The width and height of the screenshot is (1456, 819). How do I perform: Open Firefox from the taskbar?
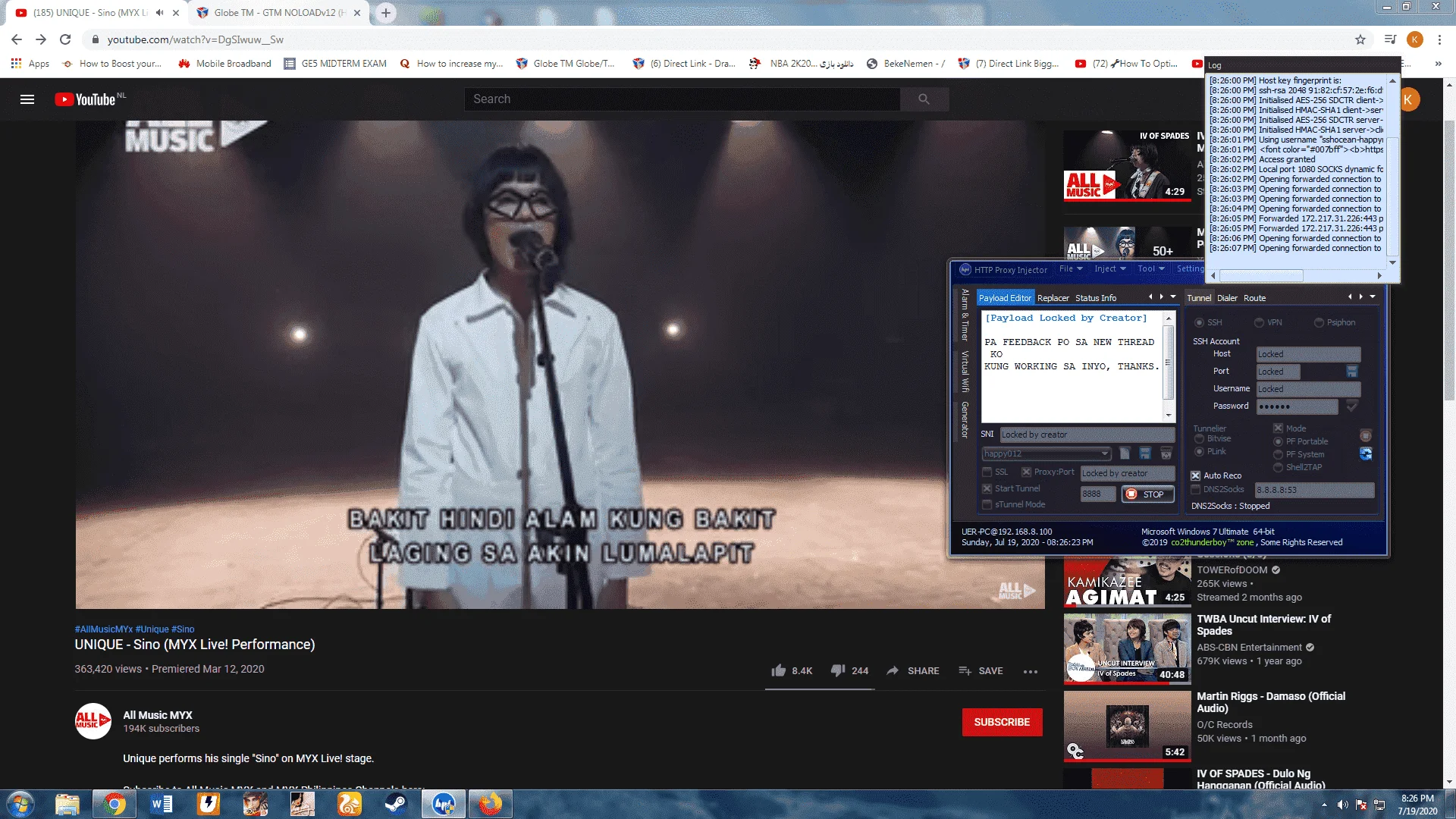coord(490,804)
